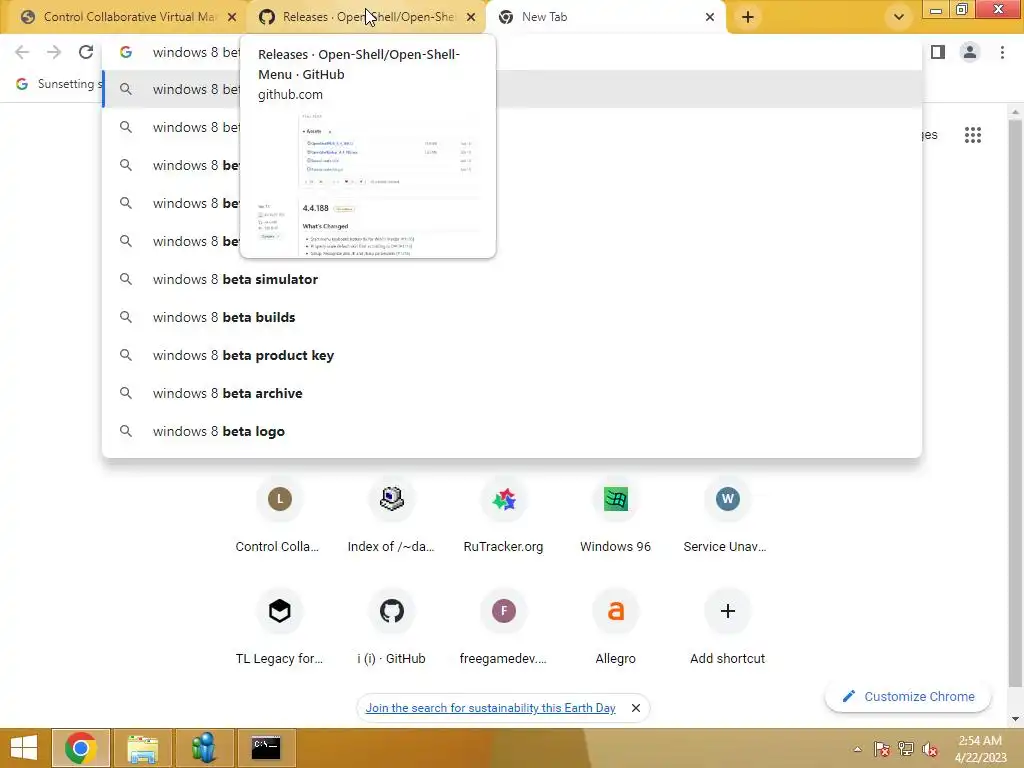This screenshot has width=1024, height=768.
Task: Open the i (i) · GitHub shortcut
Action: [x=392, y=628]
